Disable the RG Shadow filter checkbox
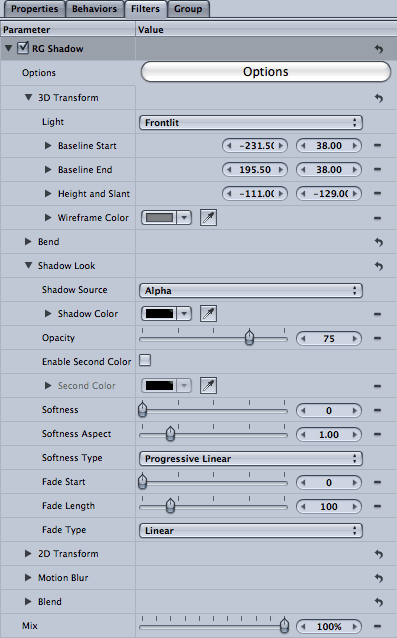The height and width of the screenshot is (638, 397). point(23,48)
